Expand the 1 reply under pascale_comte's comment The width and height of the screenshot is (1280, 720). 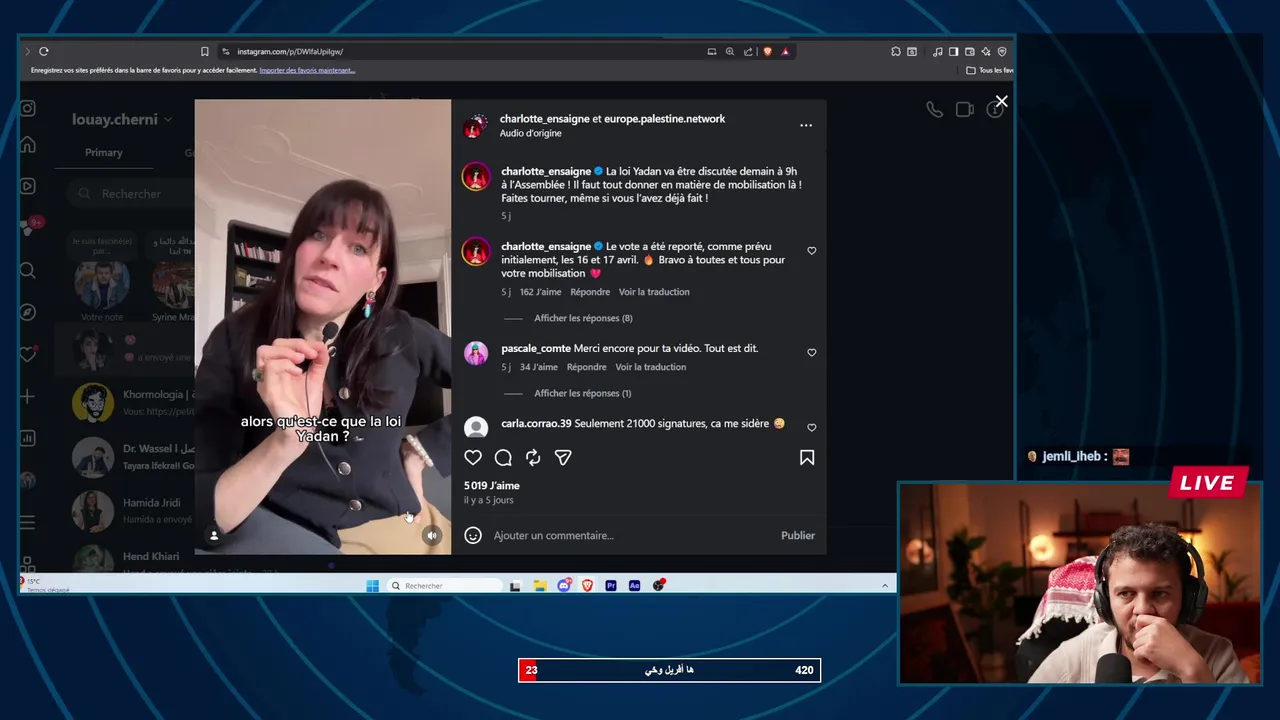point(583,393)
